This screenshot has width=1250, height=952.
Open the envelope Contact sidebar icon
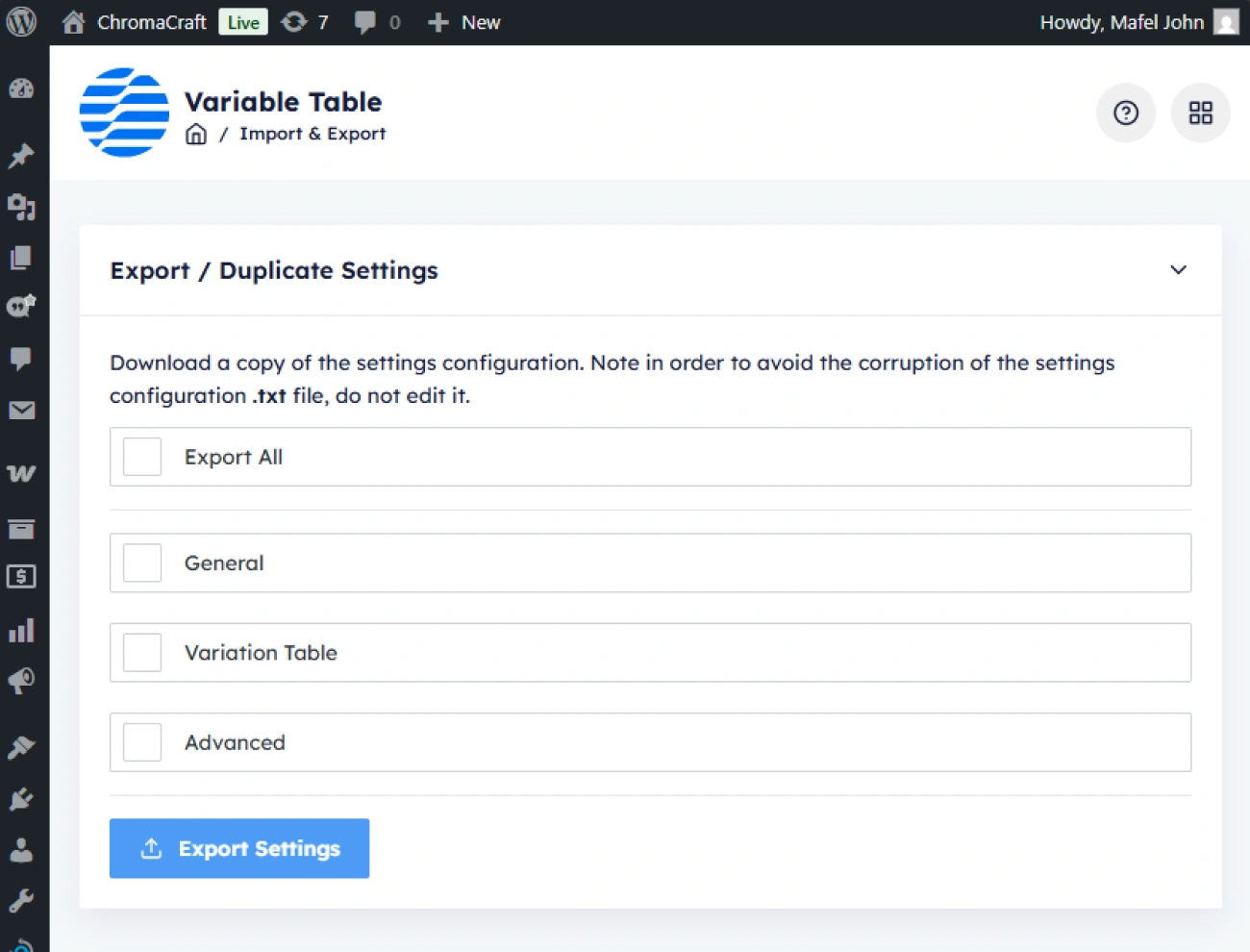point(21,411)
